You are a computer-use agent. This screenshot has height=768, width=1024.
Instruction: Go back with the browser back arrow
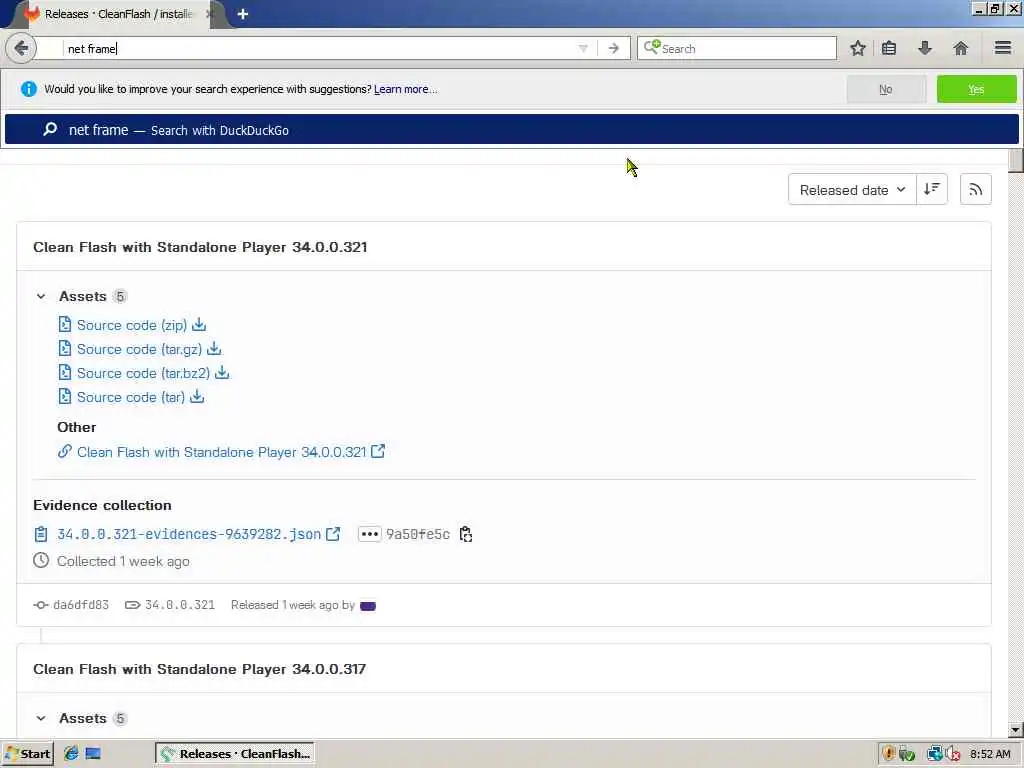[21, 48]
